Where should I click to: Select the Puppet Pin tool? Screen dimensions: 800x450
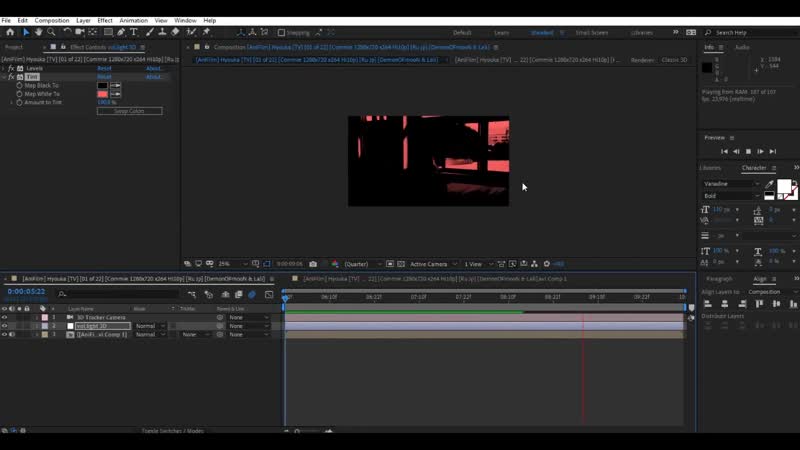(207, 32)
